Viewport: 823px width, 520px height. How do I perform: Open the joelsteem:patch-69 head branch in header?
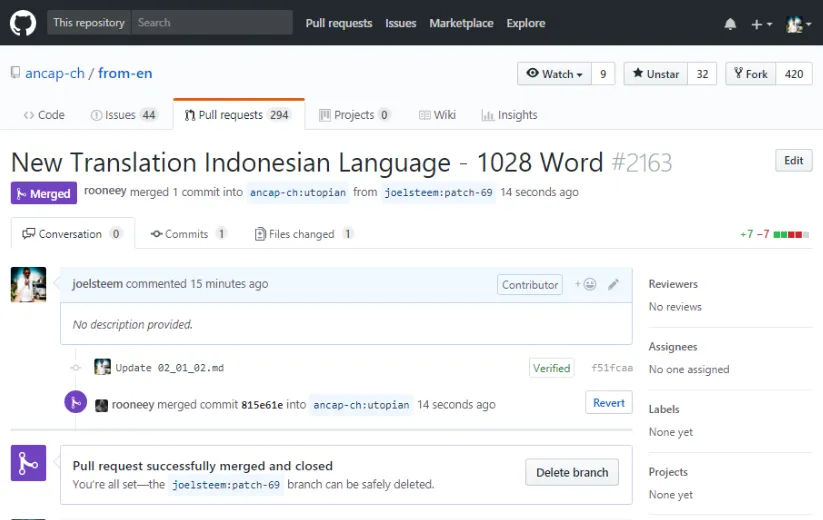tap(438, 193)
